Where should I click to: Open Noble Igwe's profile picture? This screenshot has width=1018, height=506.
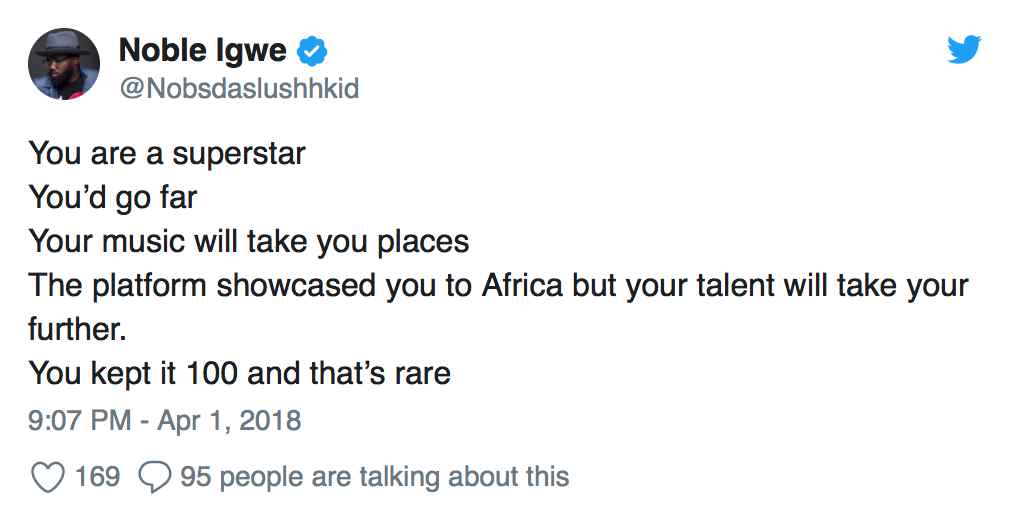(65, 64)
